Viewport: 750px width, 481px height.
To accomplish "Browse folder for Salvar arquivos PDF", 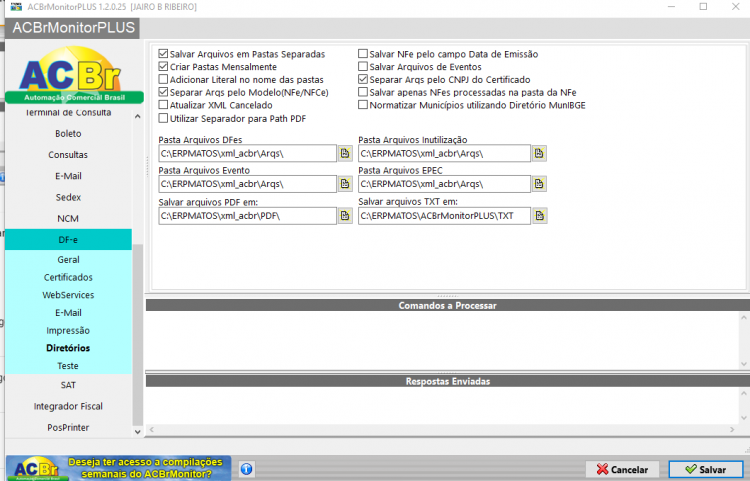I will (x=345, y=216).
